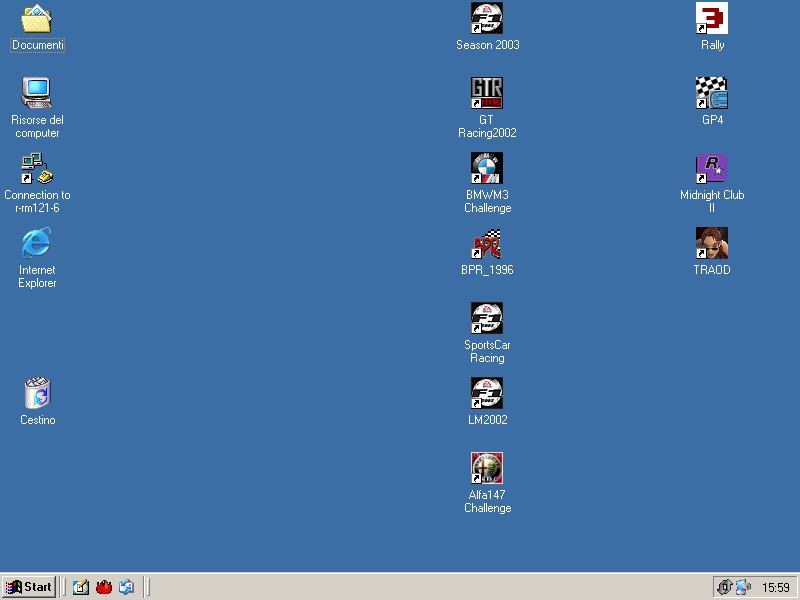
Task: Select the Connection to r-rm121-6 shortcut
Action: 37,168
